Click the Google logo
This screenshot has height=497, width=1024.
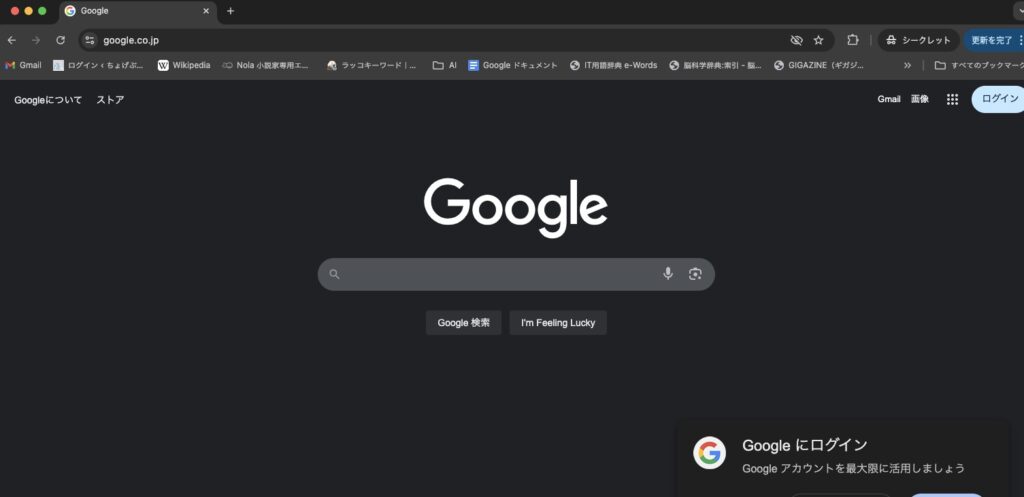516,207
